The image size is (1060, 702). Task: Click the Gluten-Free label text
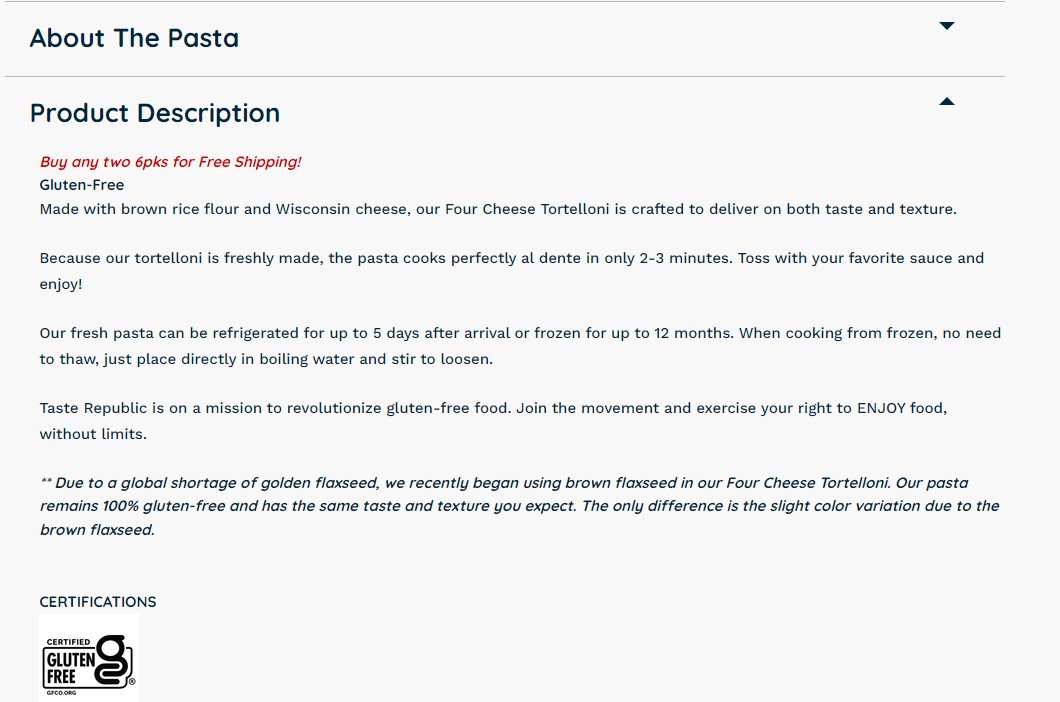point(82,185)
